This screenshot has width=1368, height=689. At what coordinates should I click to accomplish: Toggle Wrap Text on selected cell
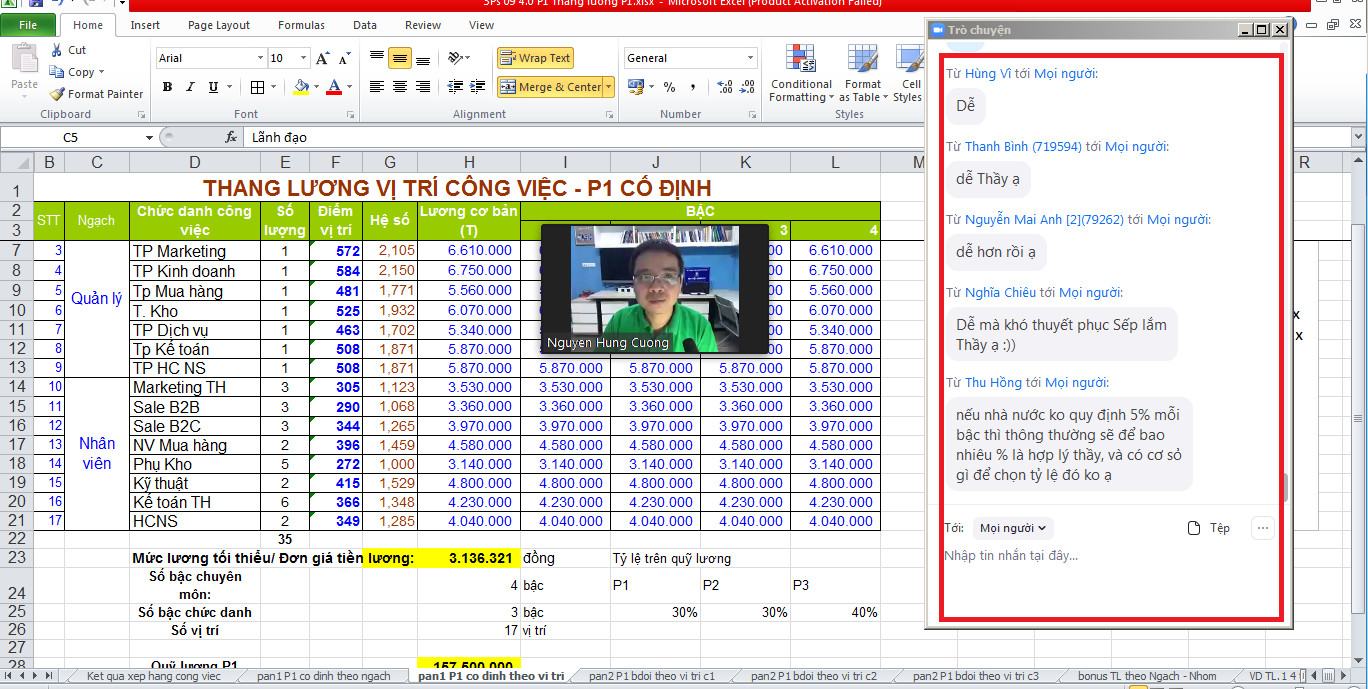pyautogui.click(x=535, y=58)
